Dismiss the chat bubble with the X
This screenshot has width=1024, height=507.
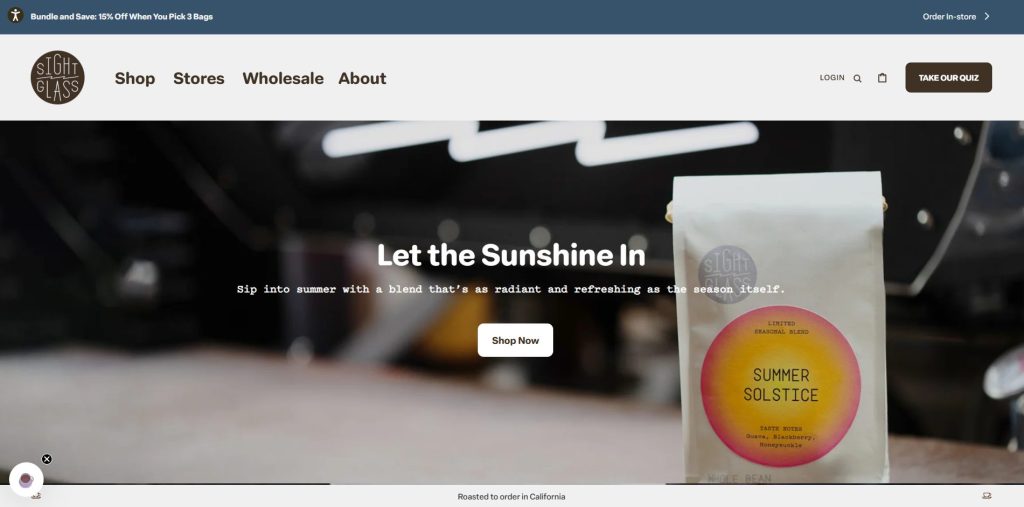[46, 459]
